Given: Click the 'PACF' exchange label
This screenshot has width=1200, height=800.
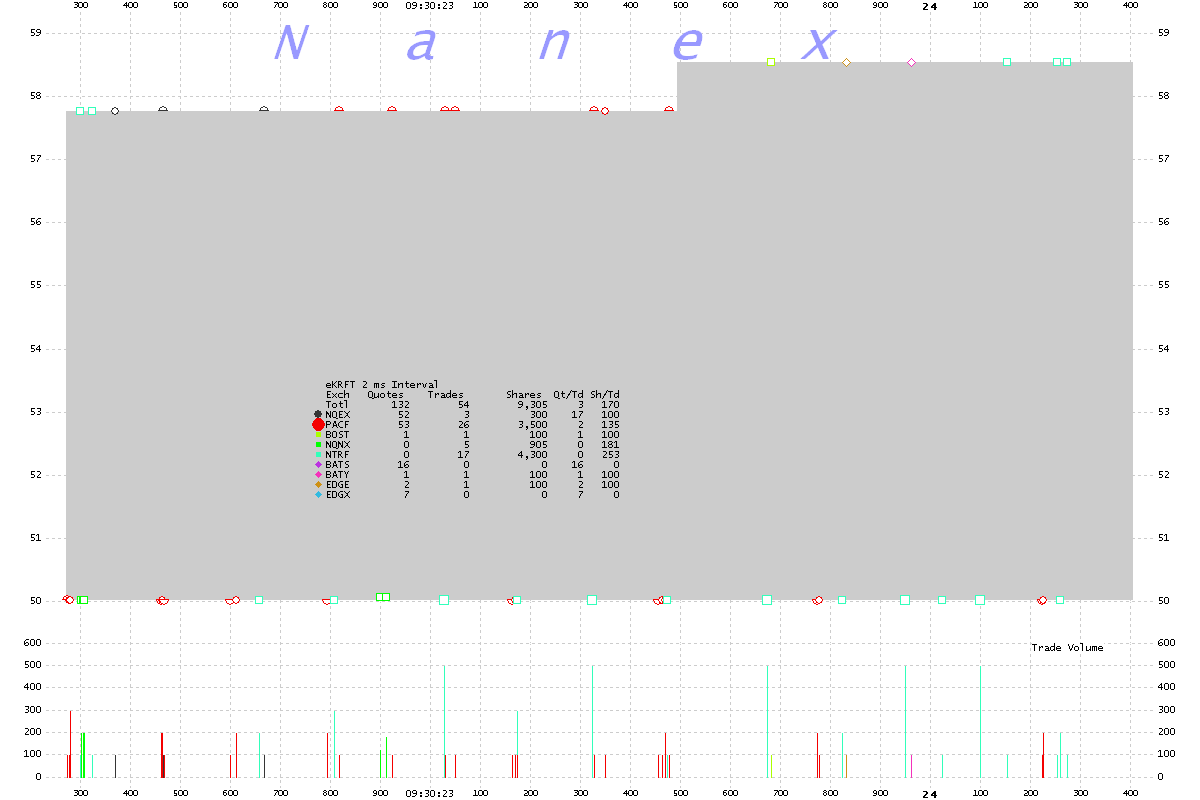Looking at the screenshot, I should pos(338,424).
